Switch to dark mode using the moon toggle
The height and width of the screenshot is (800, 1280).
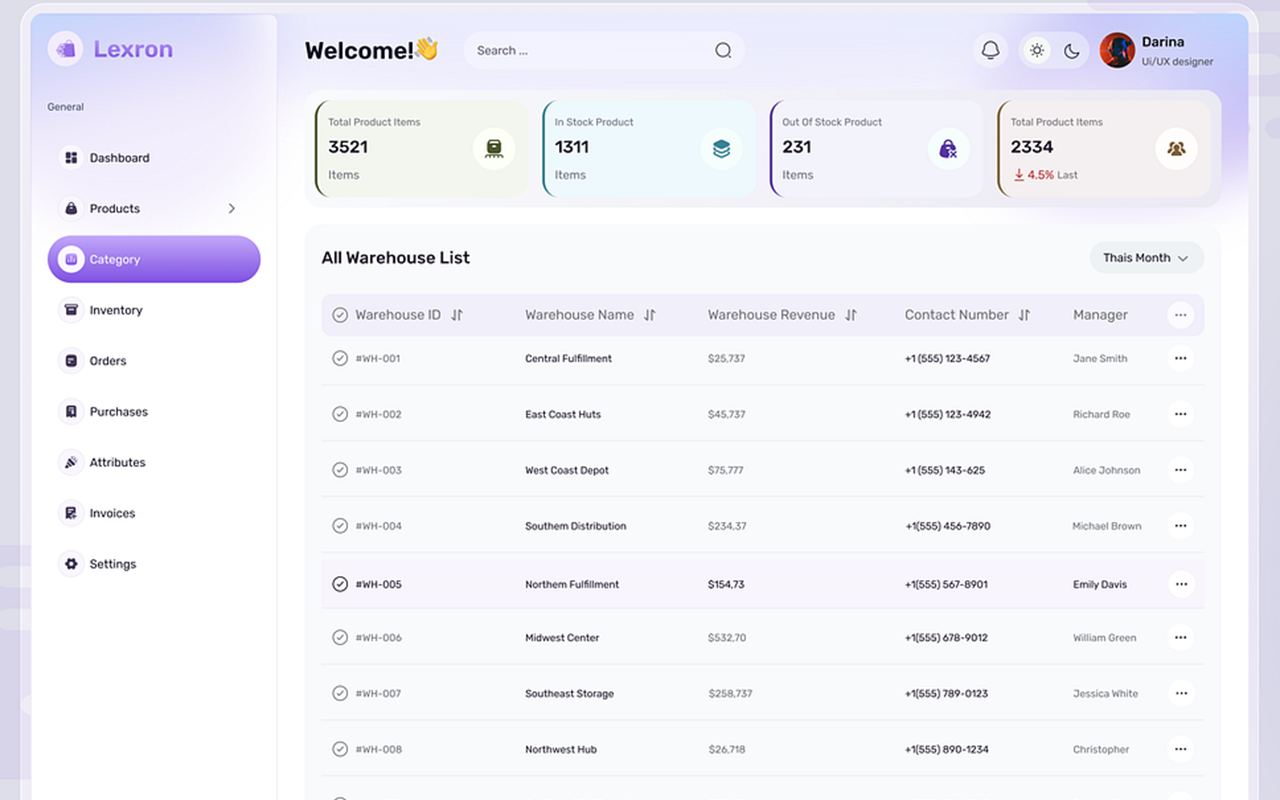1071,50
